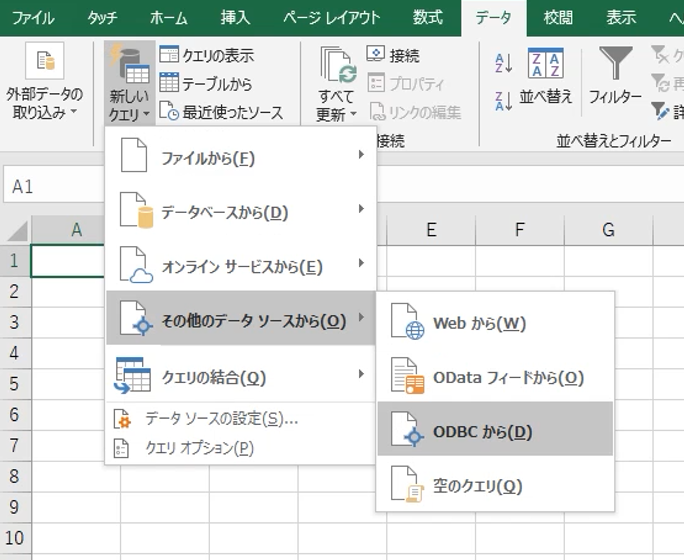Open データ ソースの設定(S)... entry
The width and height of the screenshot is (684, 560).
click(241, 419)
